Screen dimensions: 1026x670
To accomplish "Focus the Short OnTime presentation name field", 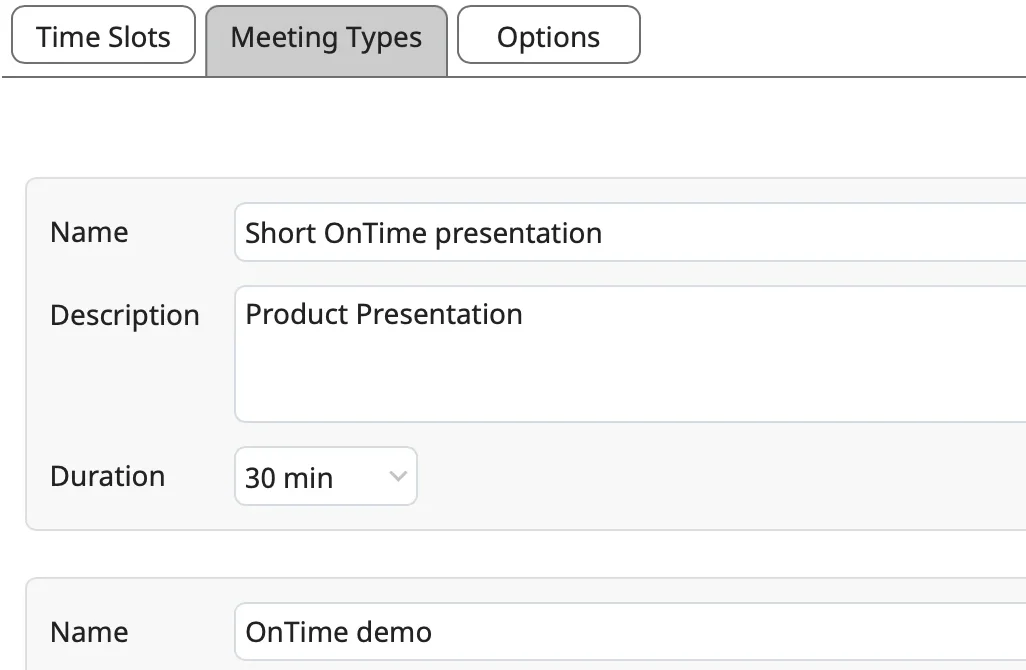I will [630, 233].
